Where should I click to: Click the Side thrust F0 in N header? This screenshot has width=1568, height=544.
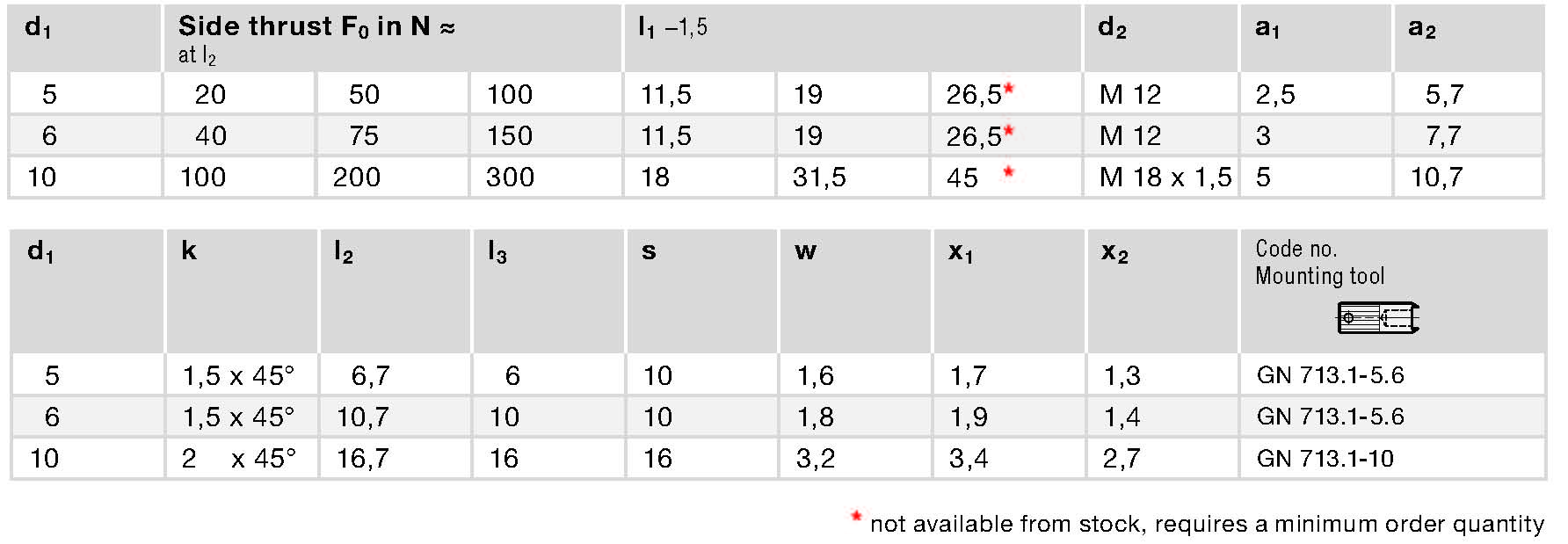(x=316, y=27)
